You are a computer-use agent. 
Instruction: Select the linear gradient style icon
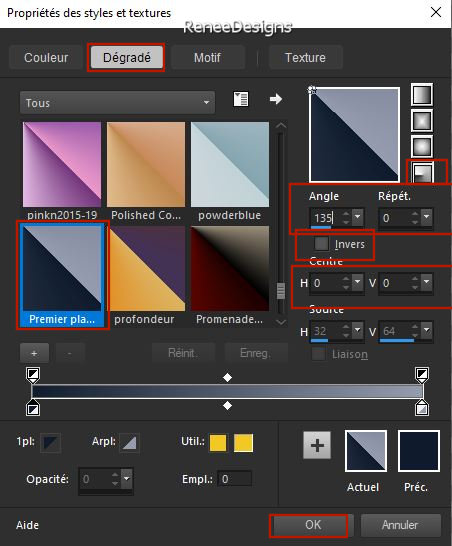[x=422, y=94]
